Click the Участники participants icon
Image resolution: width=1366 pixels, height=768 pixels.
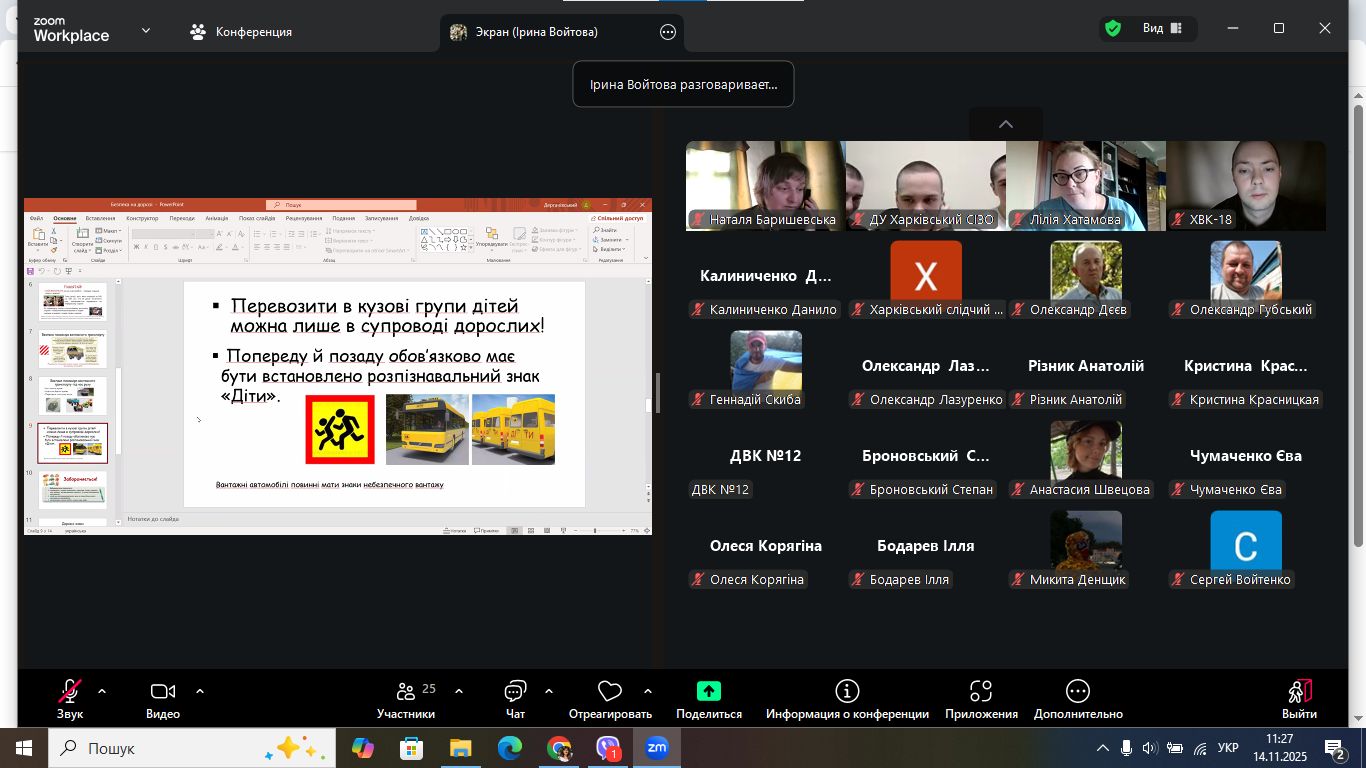click(406, 692)
